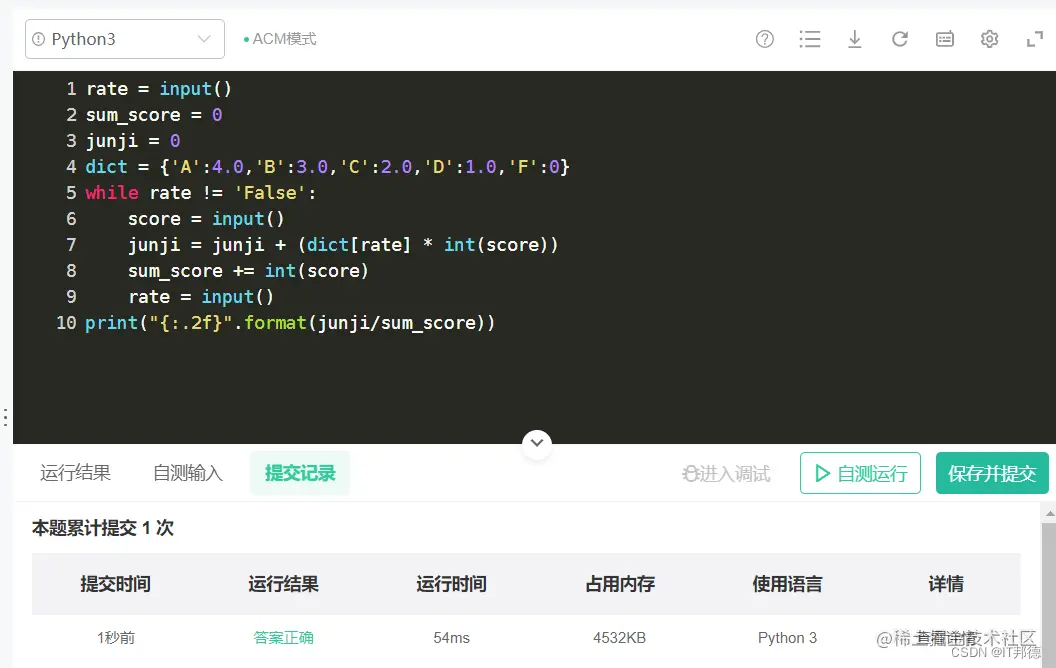
Task: Place cursor on the while rate line 5
Action: click(x=201, y=193)
